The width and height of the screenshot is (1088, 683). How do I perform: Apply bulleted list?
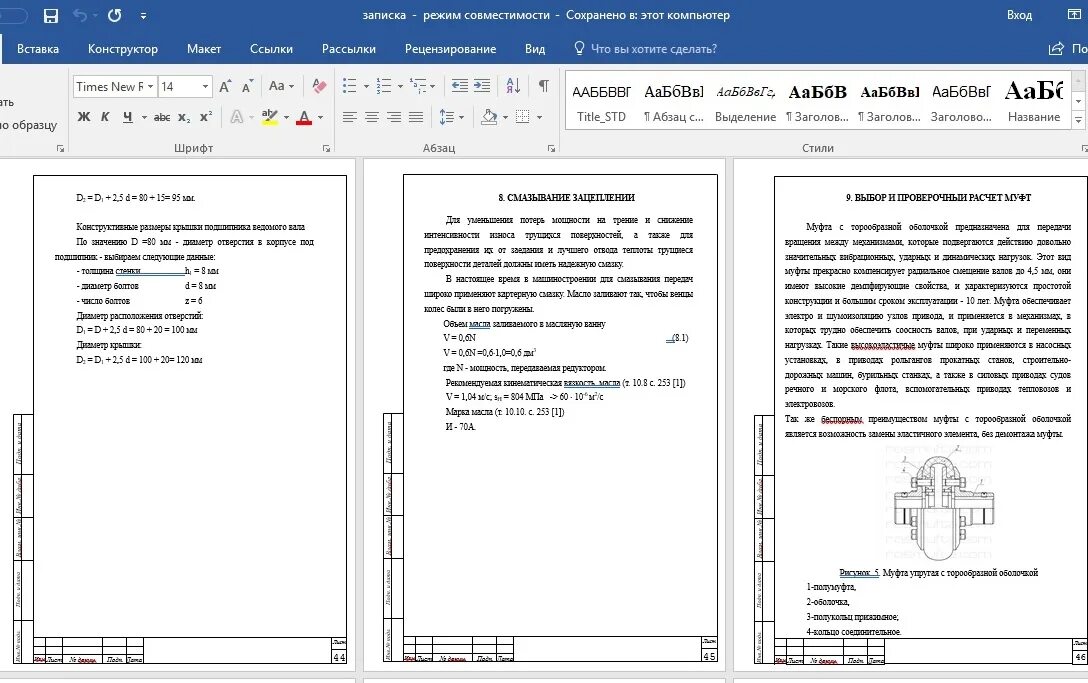pyautogui.click(x=350, y=86)
